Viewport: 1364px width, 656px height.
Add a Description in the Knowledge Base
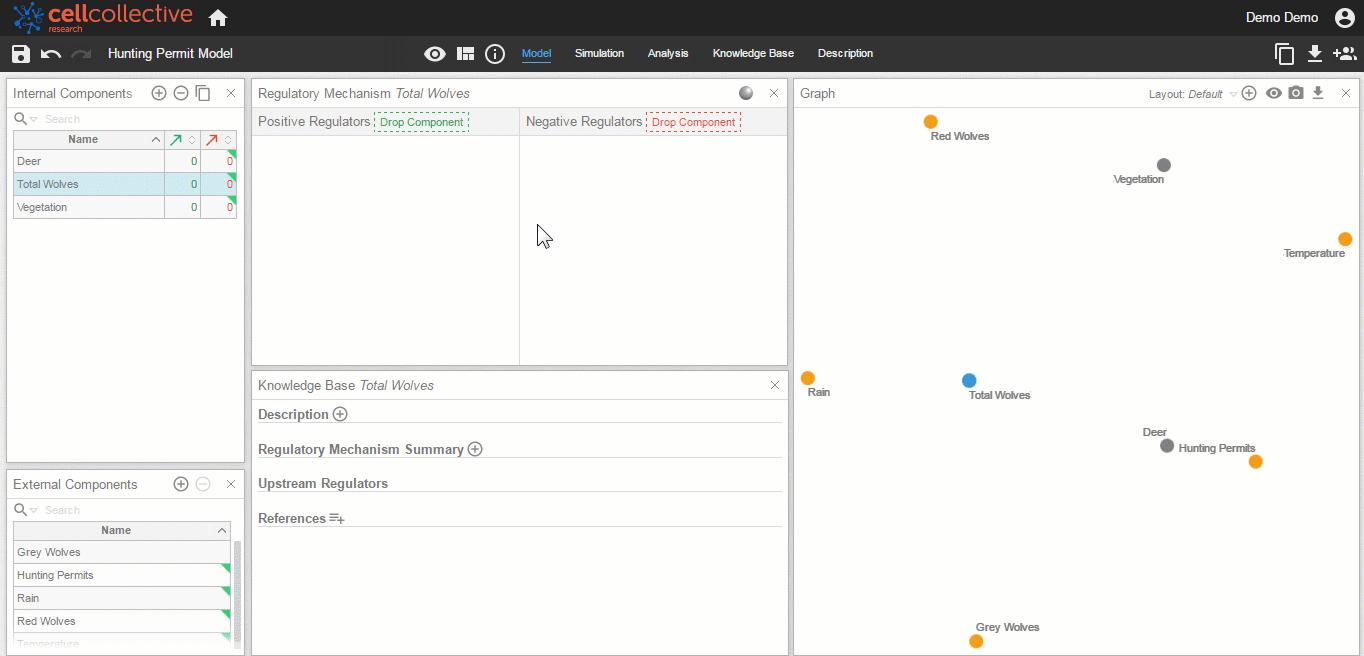click(340, 414)
